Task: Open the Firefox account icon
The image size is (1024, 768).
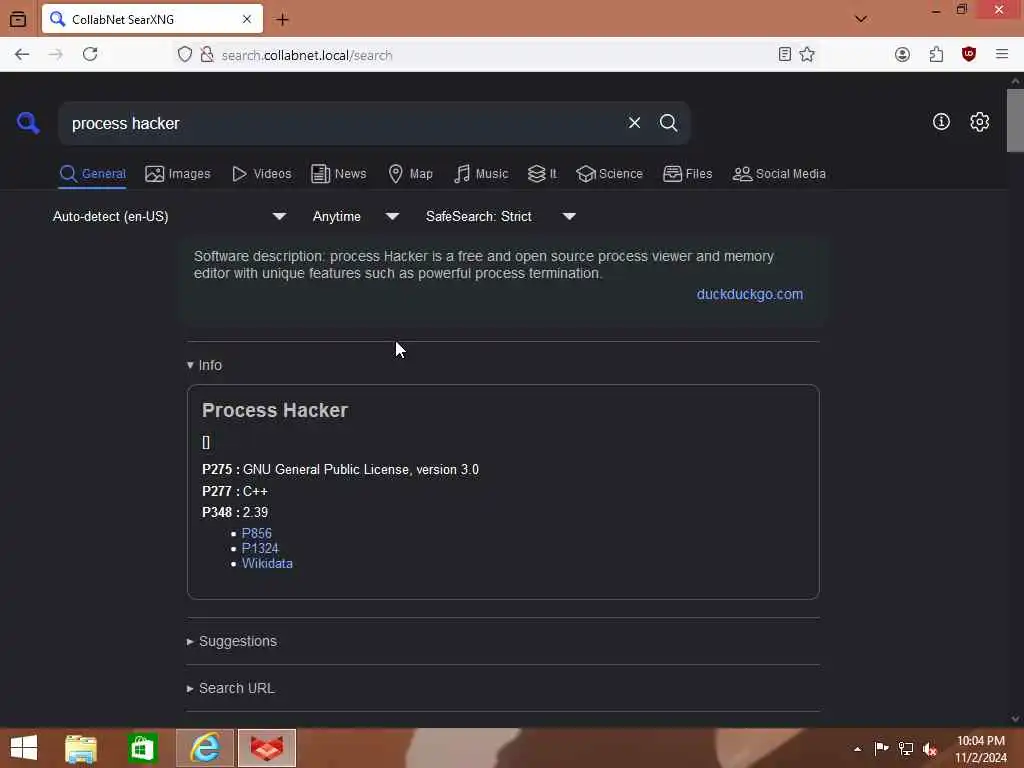Action: [x=903, y=55]
